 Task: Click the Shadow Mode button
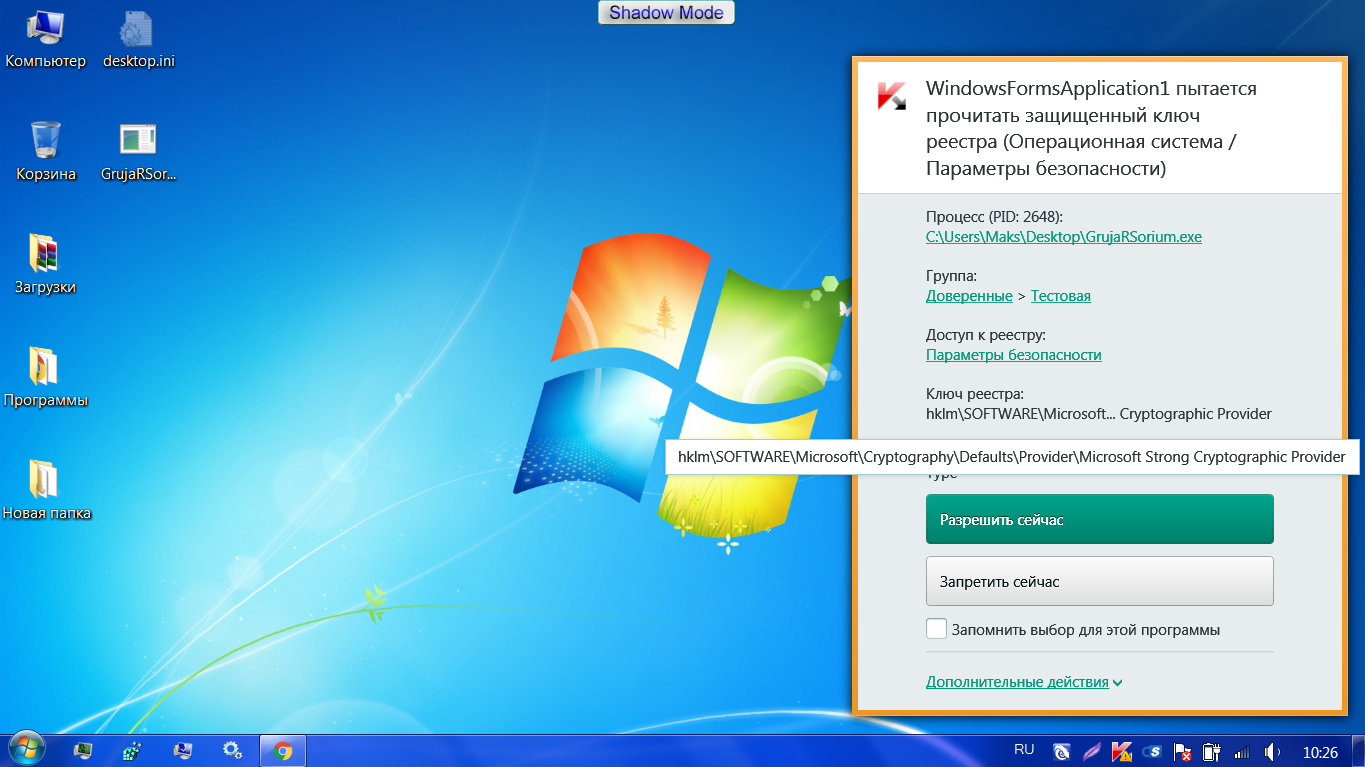coord(667,13)
